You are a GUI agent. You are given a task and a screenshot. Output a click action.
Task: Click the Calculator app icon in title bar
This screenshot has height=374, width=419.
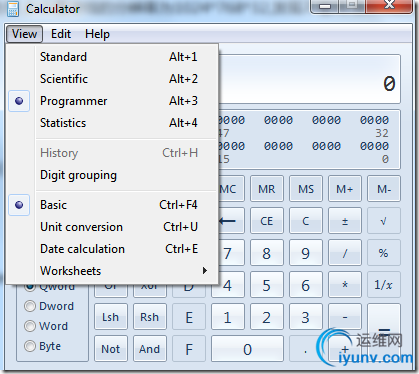pos(13,9)
